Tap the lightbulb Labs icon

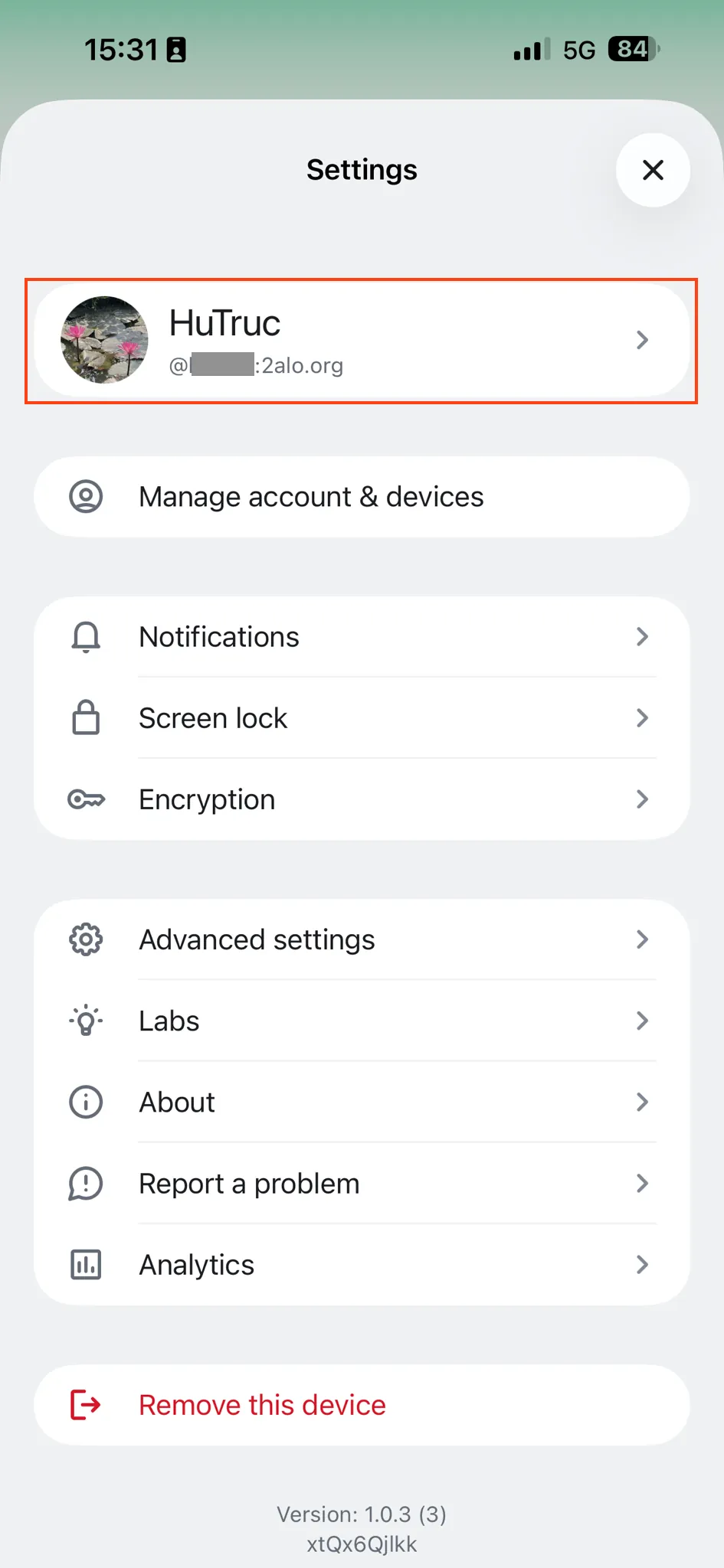(86, 1021)
